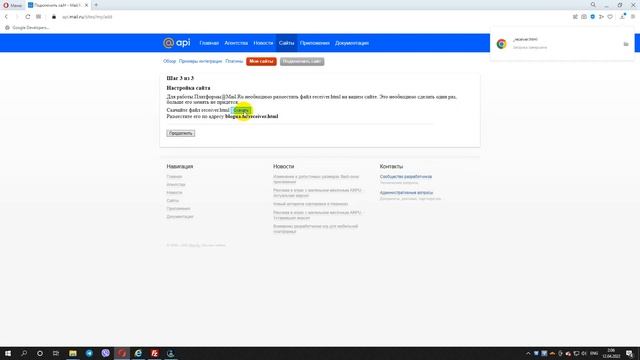Open the speed dial grid icon
The image size is (640, 360).
click(x=38, y=17)
